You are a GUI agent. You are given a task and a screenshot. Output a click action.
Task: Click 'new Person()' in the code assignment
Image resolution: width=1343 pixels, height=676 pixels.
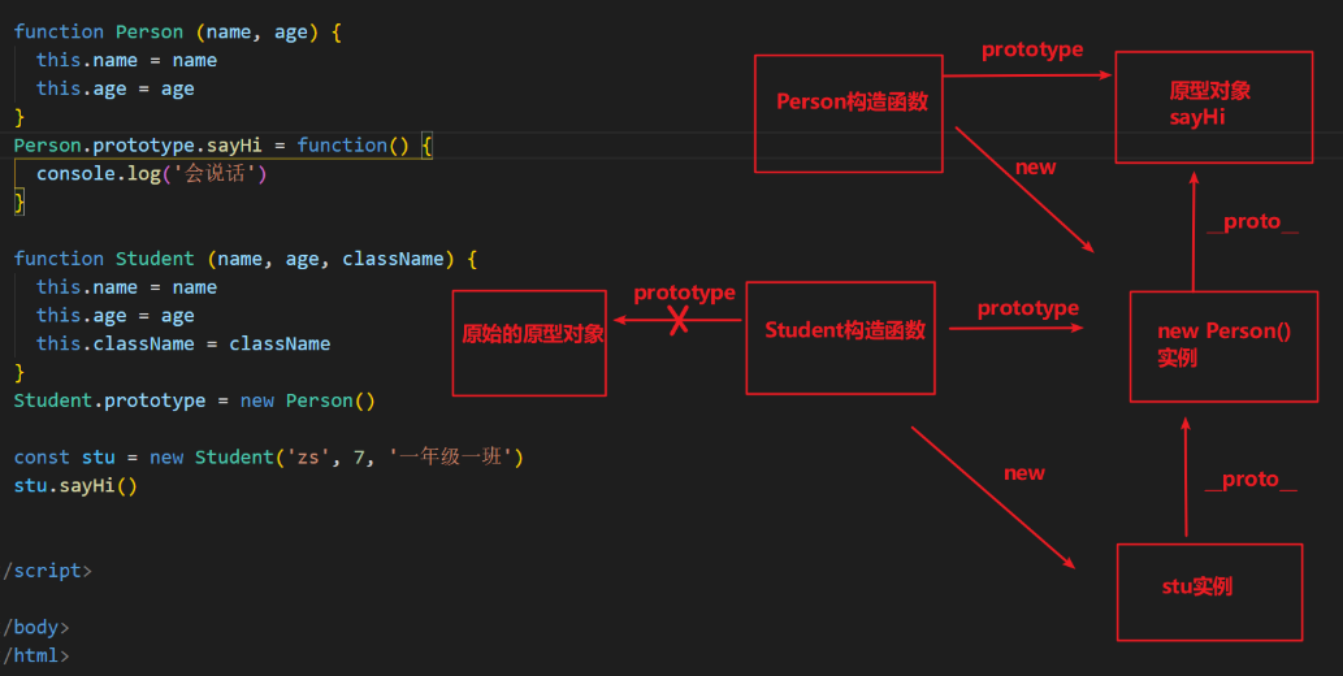coord(308,401)
